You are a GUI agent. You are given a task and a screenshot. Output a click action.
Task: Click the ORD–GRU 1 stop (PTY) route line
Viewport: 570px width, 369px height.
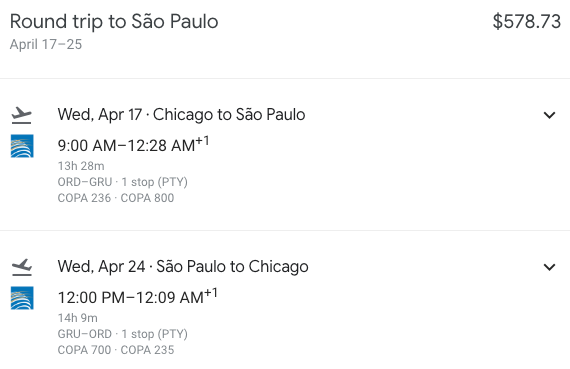(x=123, y=182)
